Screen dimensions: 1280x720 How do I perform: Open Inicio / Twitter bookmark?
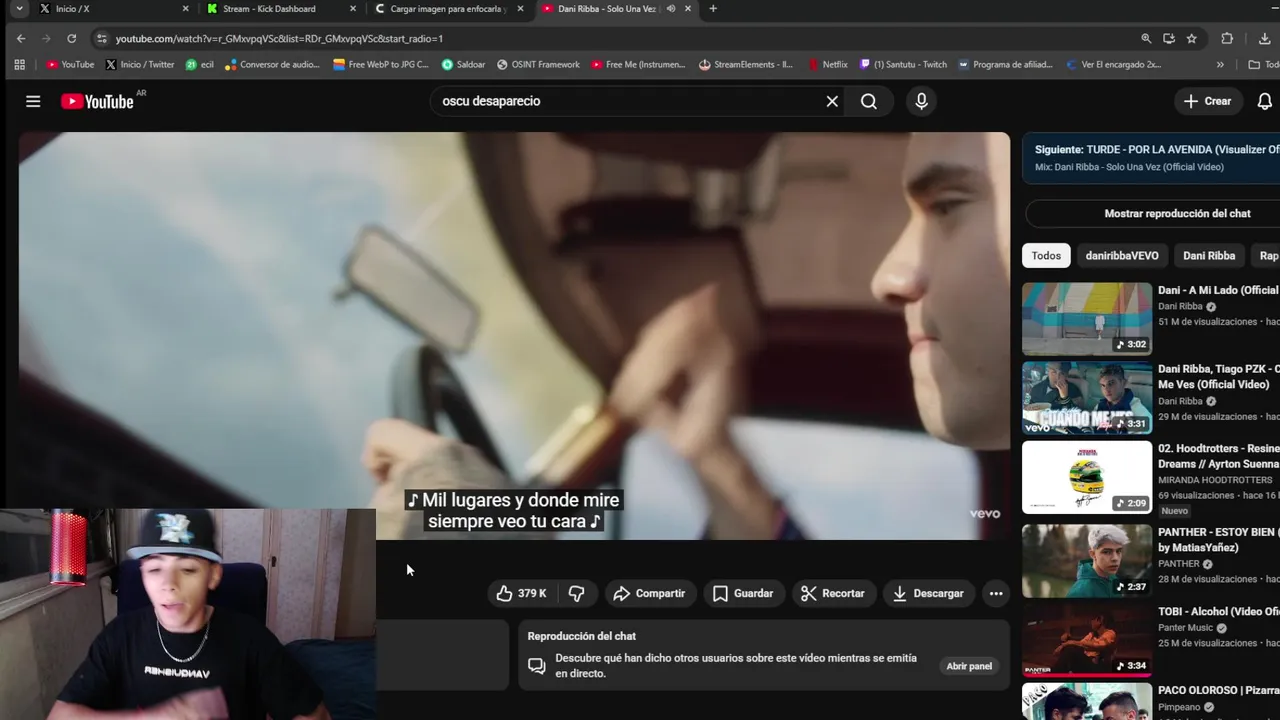coord(140,64)
